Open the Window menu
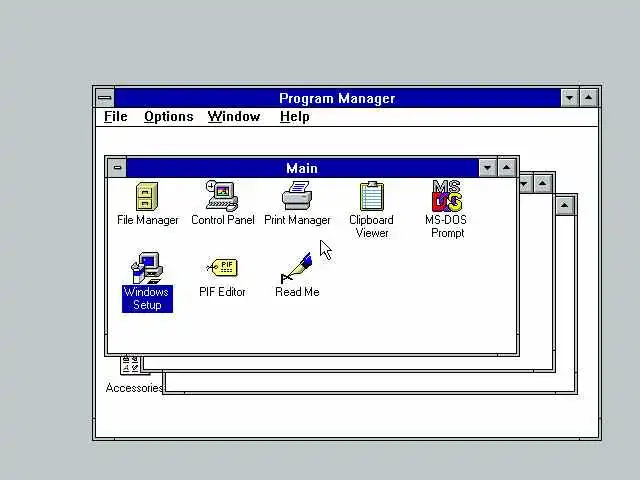This screenshot has width=640, height=480. (x=234, y=117)
